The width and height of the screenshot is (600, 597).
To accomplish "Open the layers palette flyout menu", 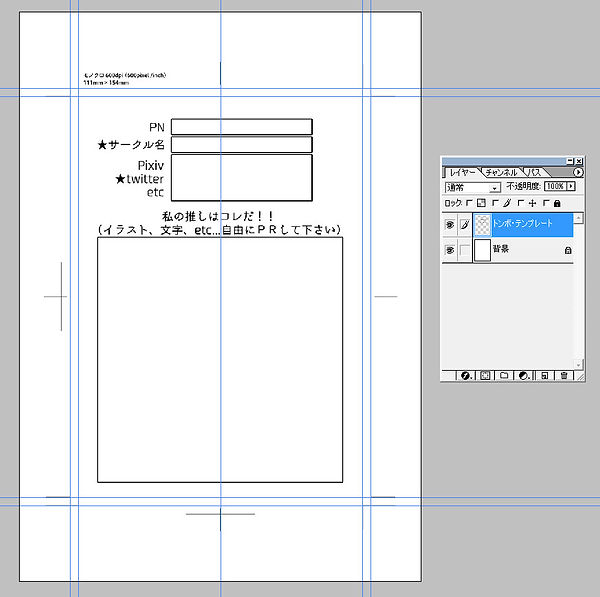I will click(x=578, y=173).
